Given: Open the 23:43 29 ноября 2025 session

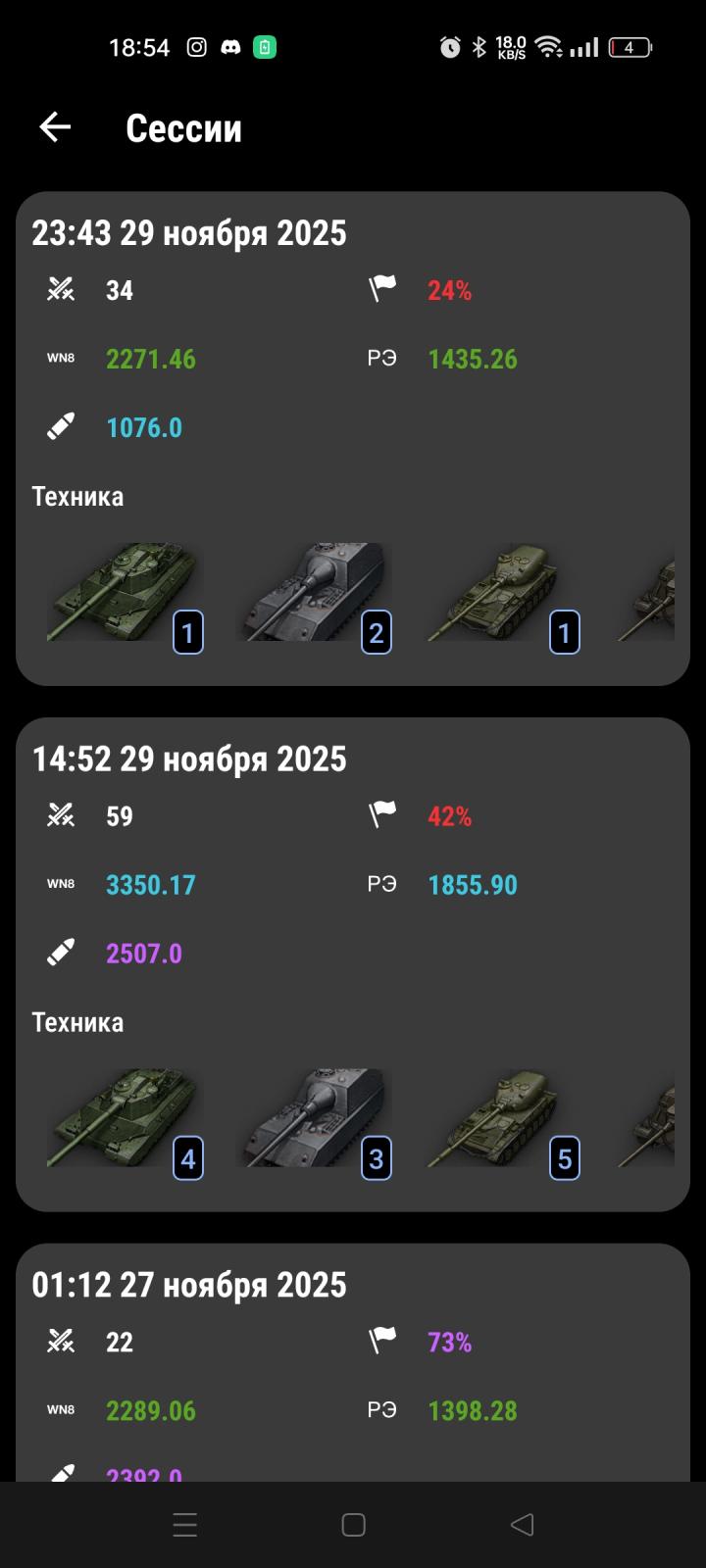Looking at the screenshot, I should (x=353, y=438).
